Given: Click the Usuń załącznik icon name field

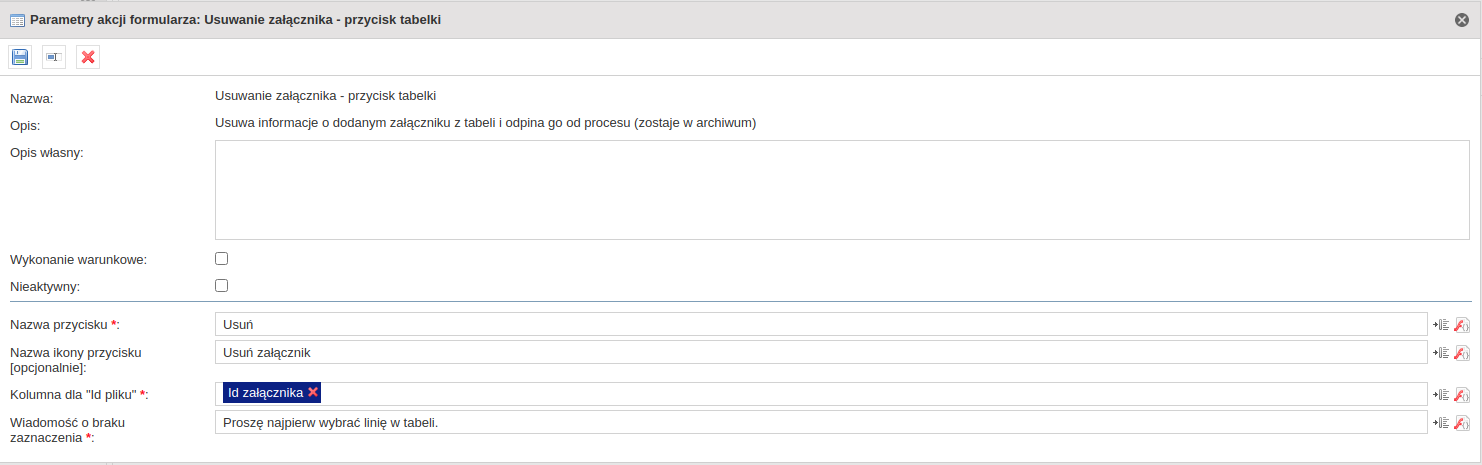Looking at the screenshot, I should coord(821,352).
